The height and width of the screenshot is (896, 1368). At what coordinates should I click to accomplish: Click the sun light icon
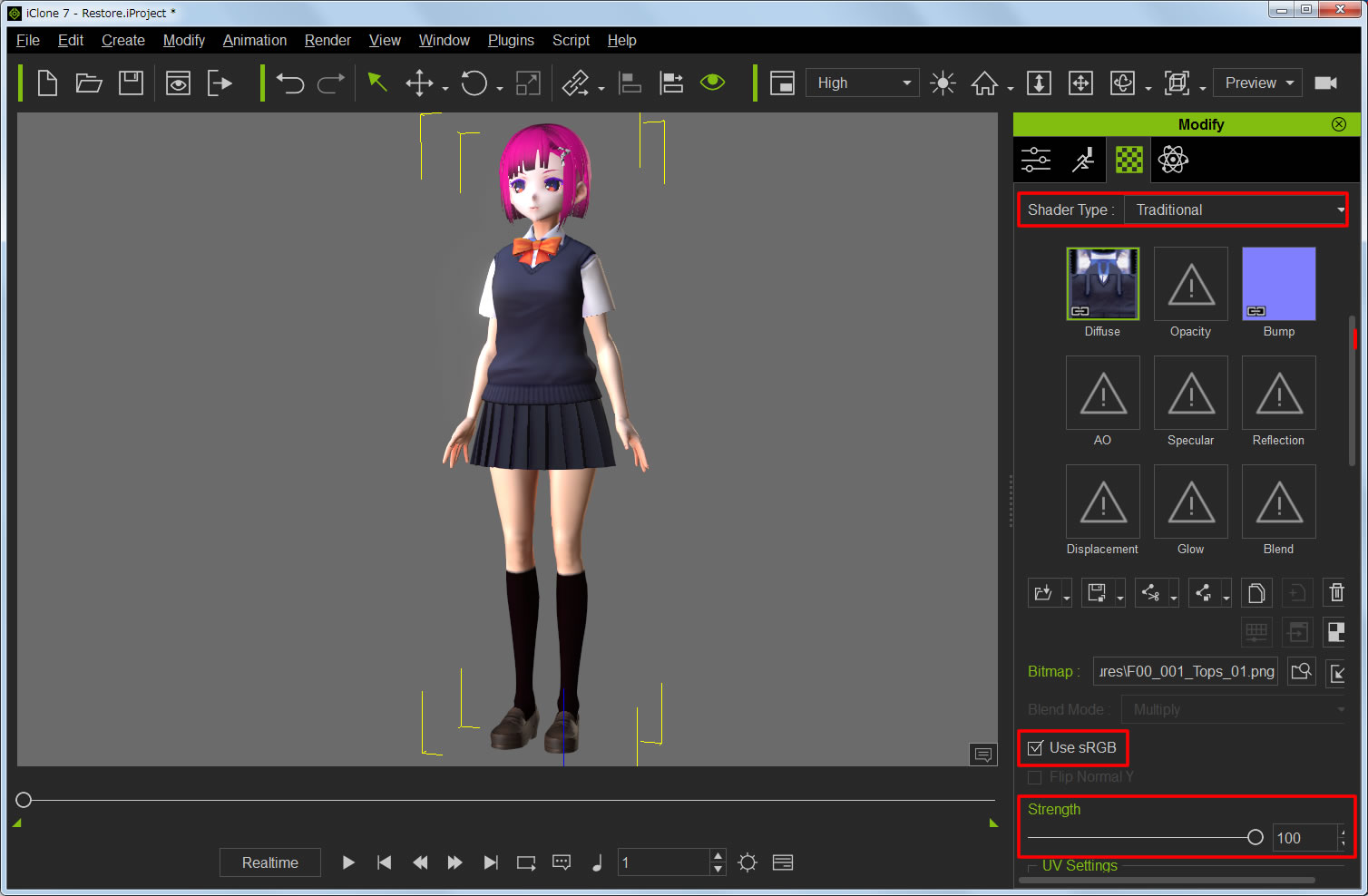[943, 83]
